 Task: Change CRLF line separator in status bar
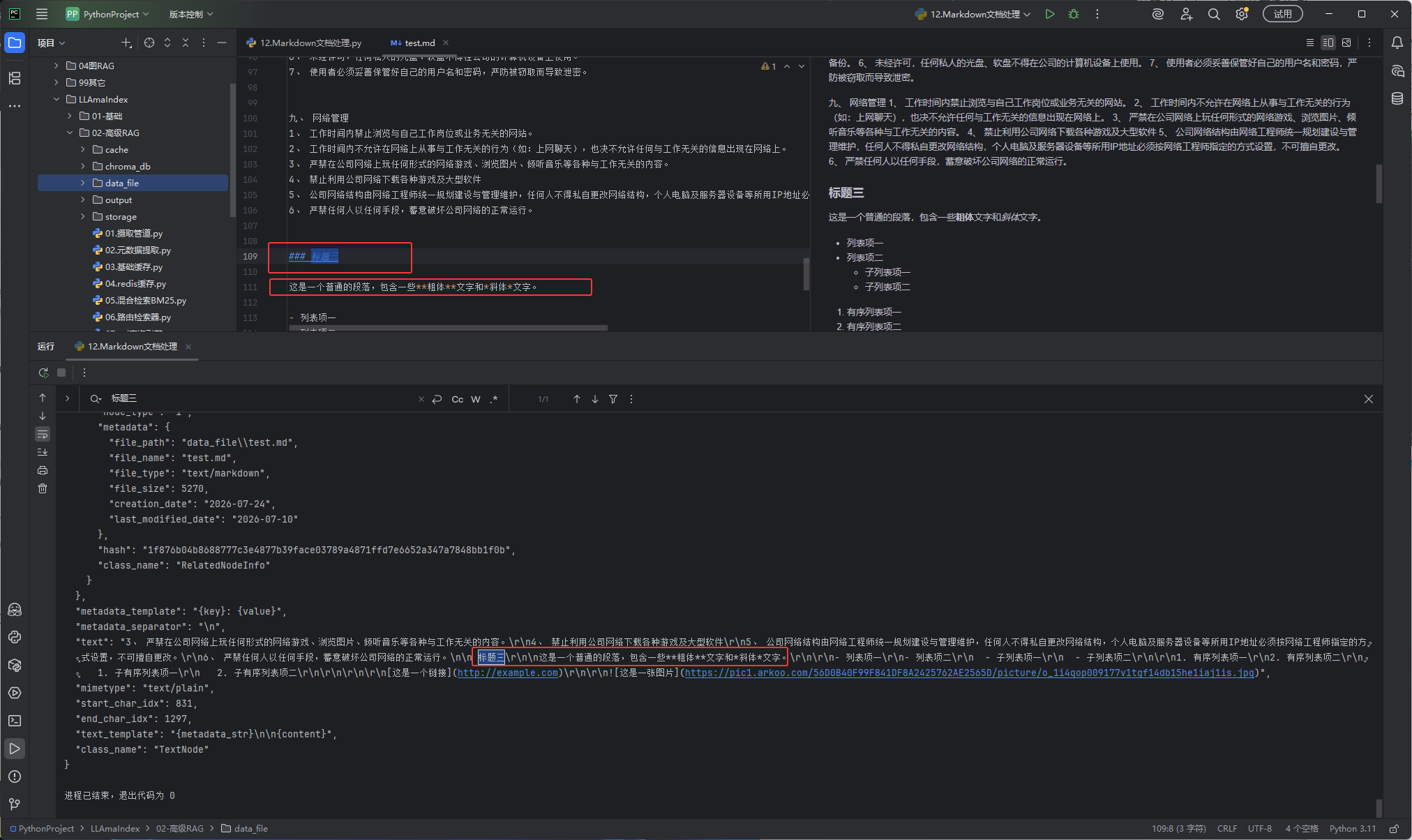point(1227,829)
